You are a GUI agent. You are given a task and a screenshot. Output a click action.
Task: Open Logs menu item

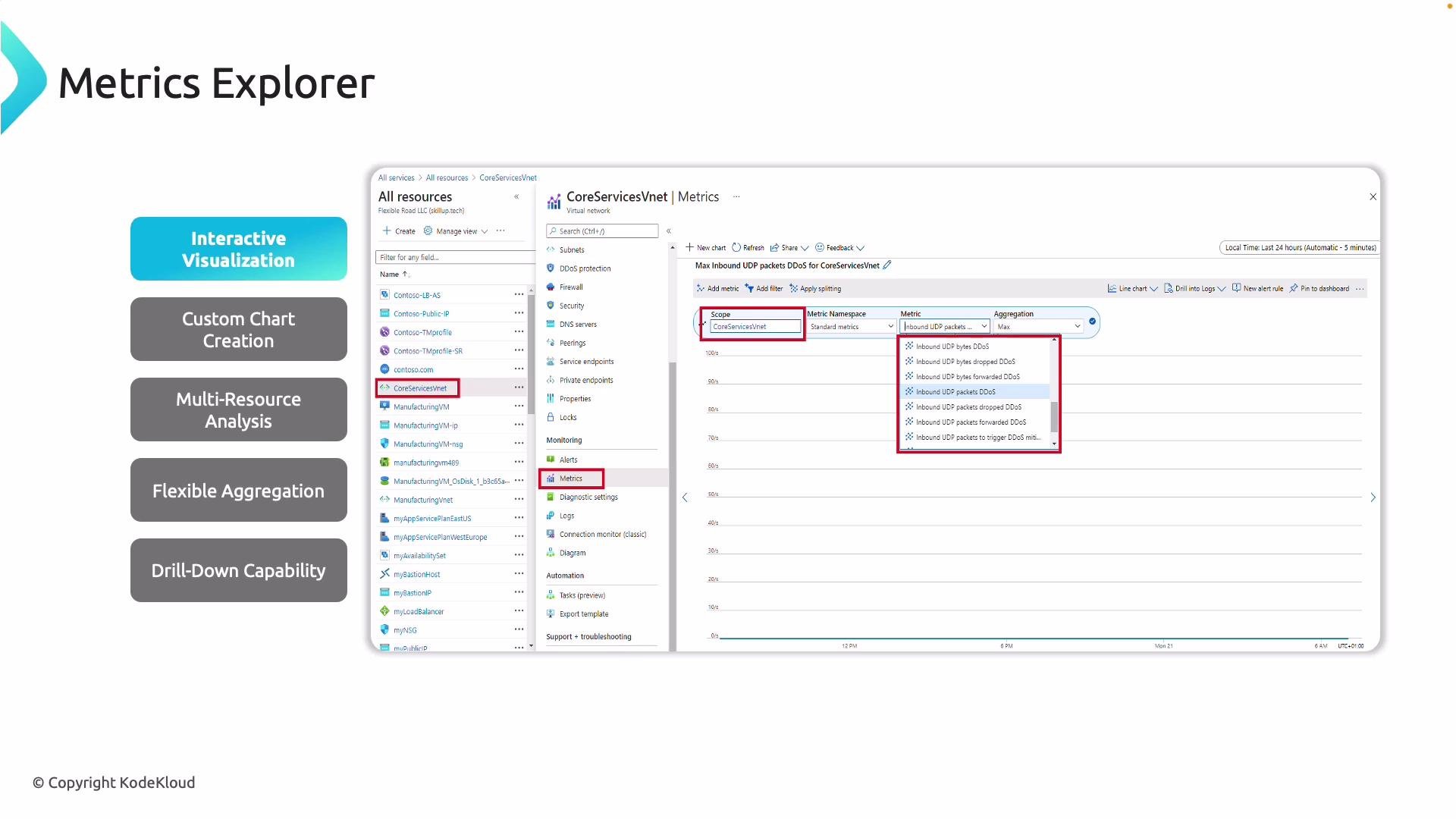point(566,516)
